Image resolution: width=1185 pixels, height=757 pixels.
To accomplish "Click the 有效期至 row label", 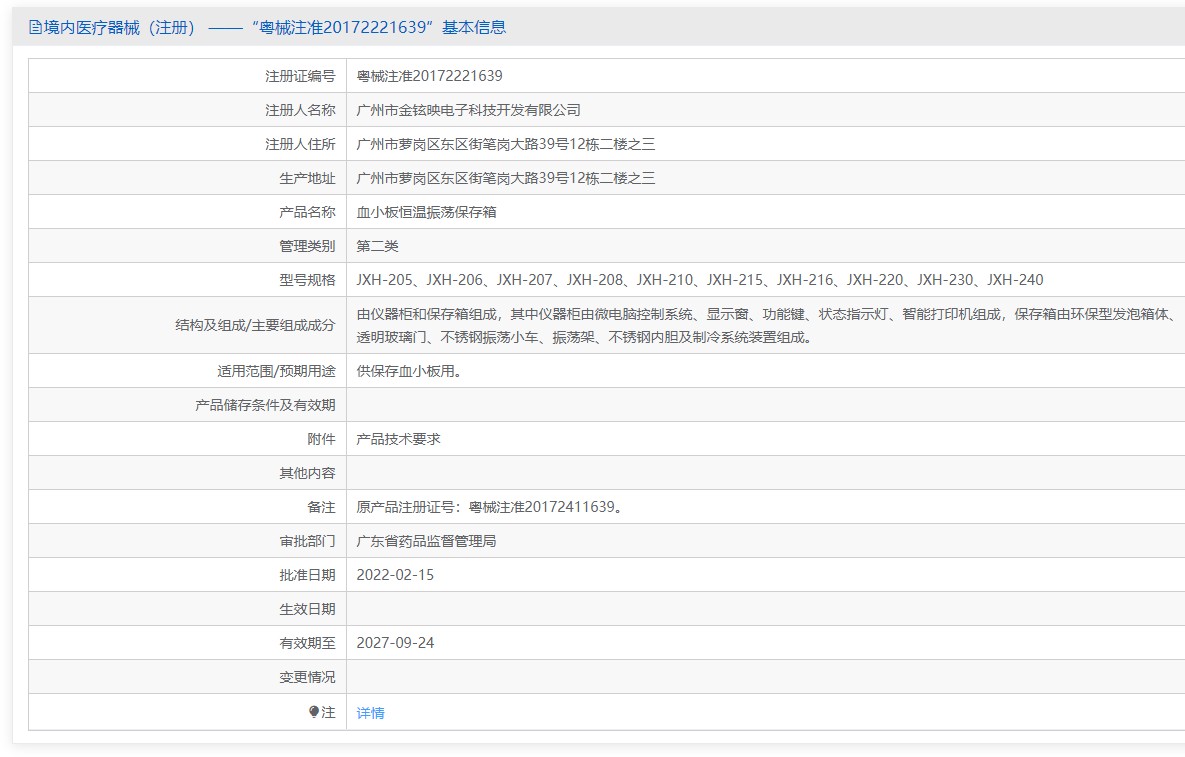I will (307, 643).
